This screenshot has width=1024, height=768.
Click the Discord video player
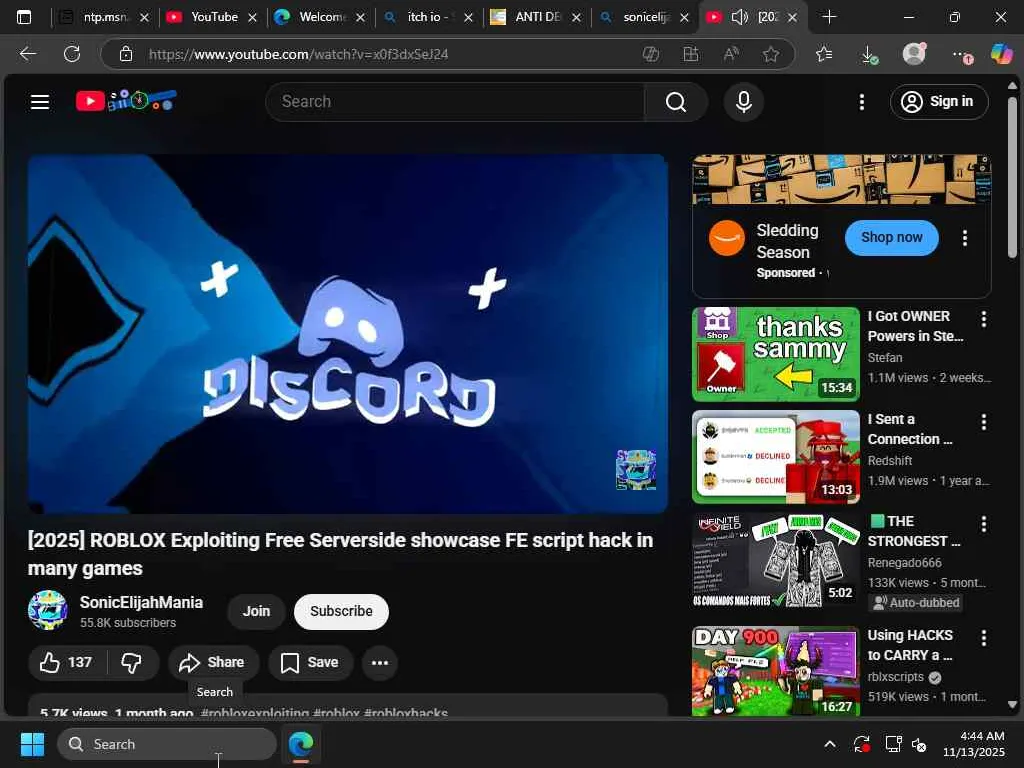(x=347, y=334)
